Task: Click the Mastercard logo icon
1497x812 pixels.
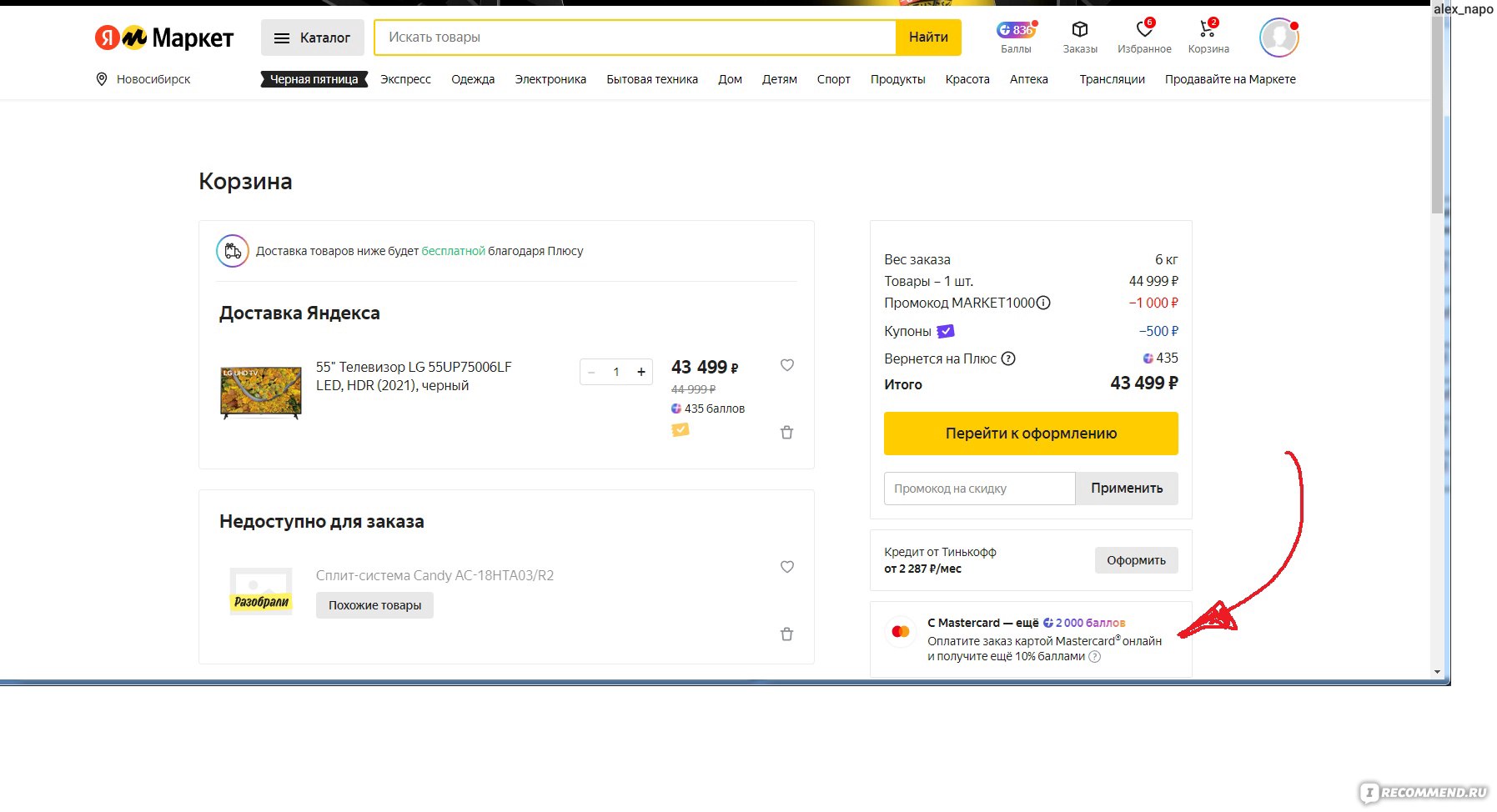Action: coord(901,632)
